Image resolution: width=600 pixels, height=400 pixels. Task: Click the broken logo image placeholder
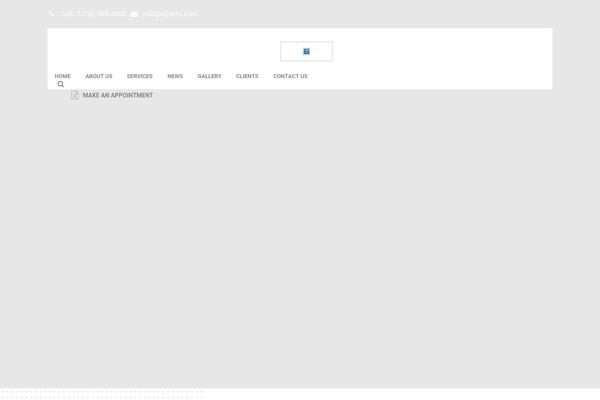pos(306,51)
